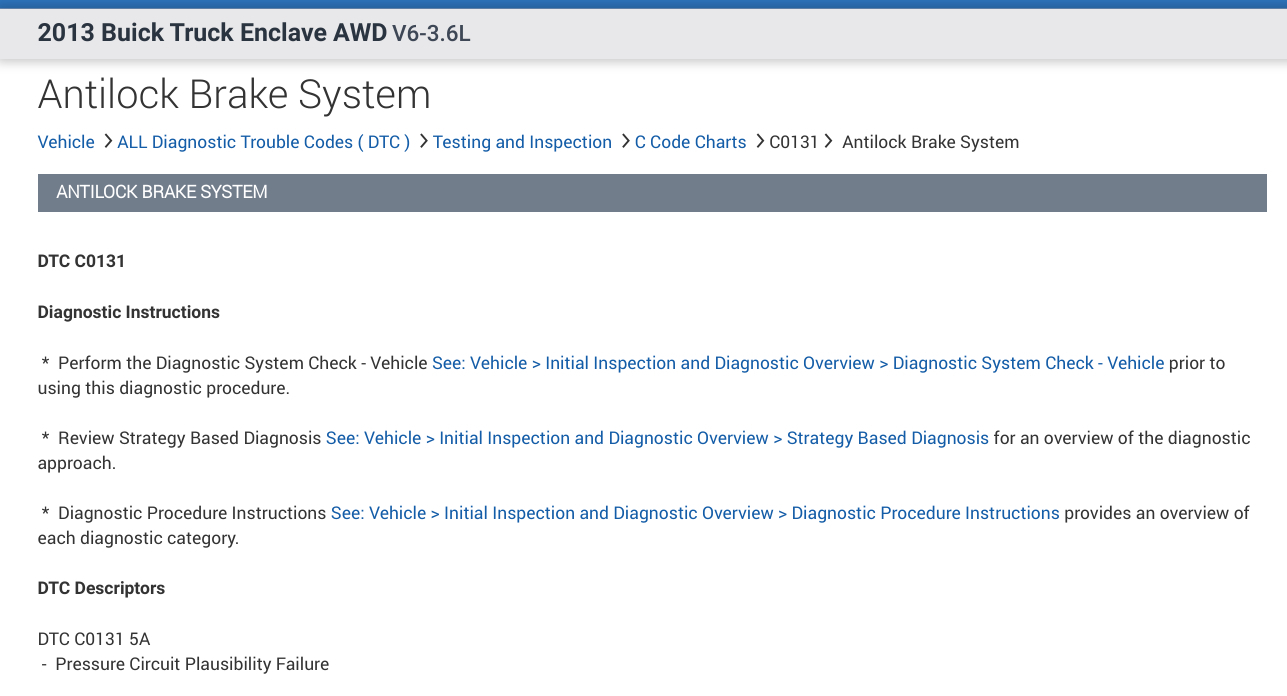Click the chevron between C Code Charts and C0131
The width and height of the screenshot is (1287, 696).
point(759,141)
